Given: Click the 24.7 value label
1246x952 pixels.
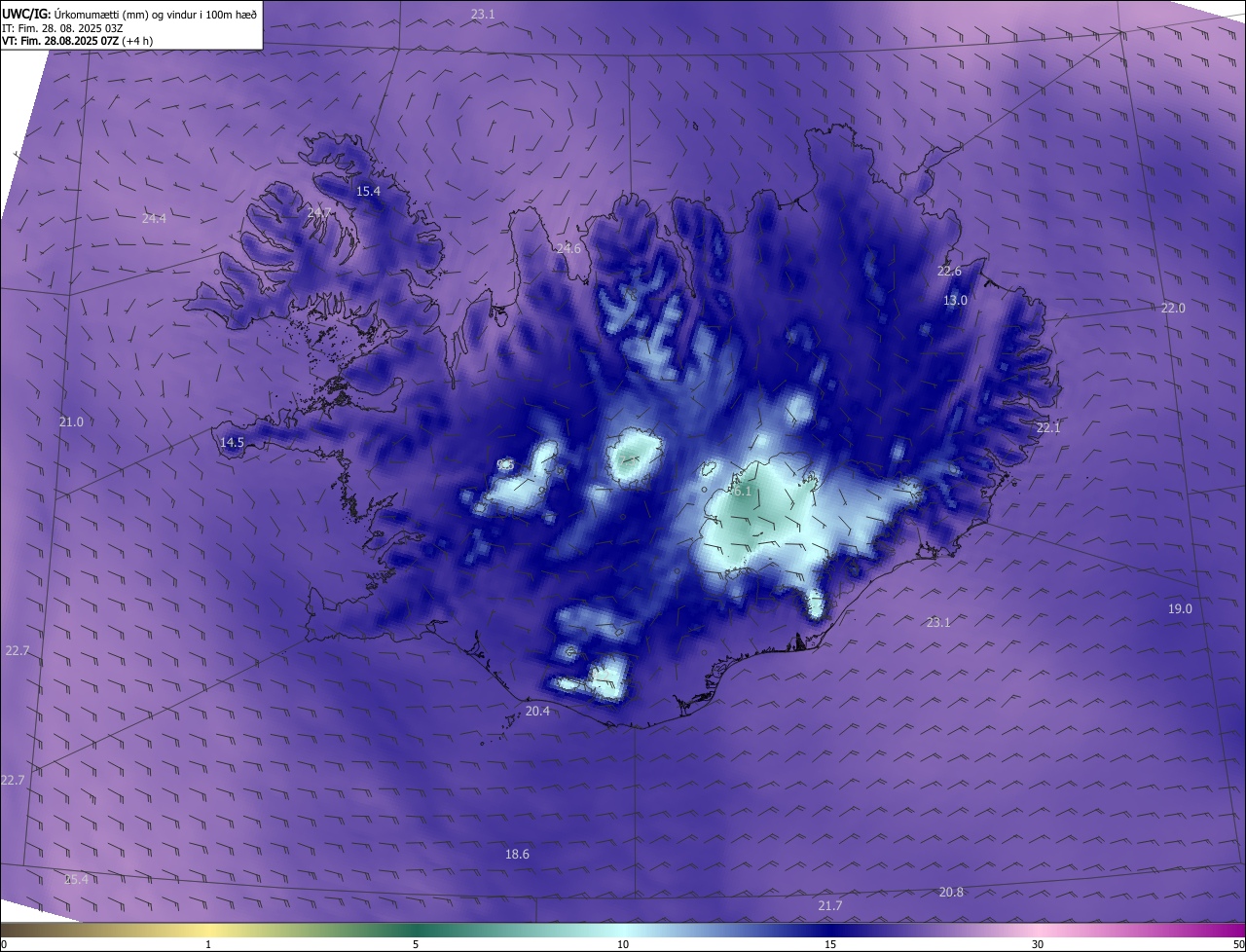Looking at the screenshot, I should coord(319,212).
